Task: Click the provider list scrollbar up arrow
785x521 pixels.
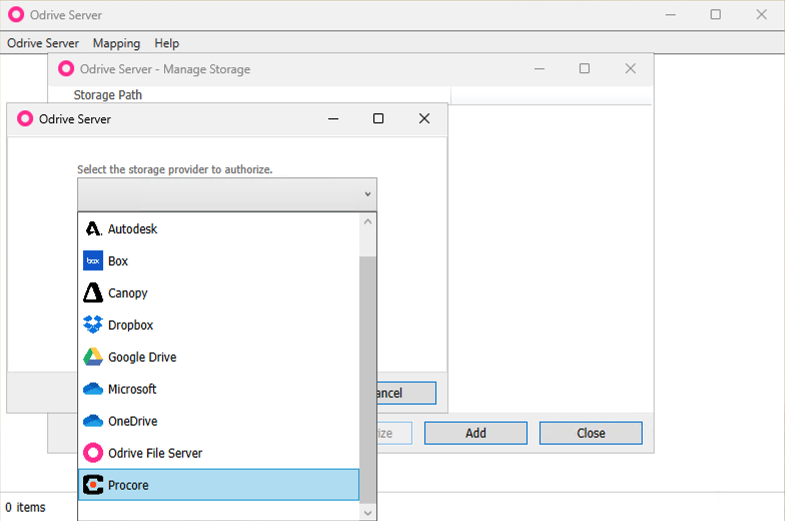Action: coord(368,221)
